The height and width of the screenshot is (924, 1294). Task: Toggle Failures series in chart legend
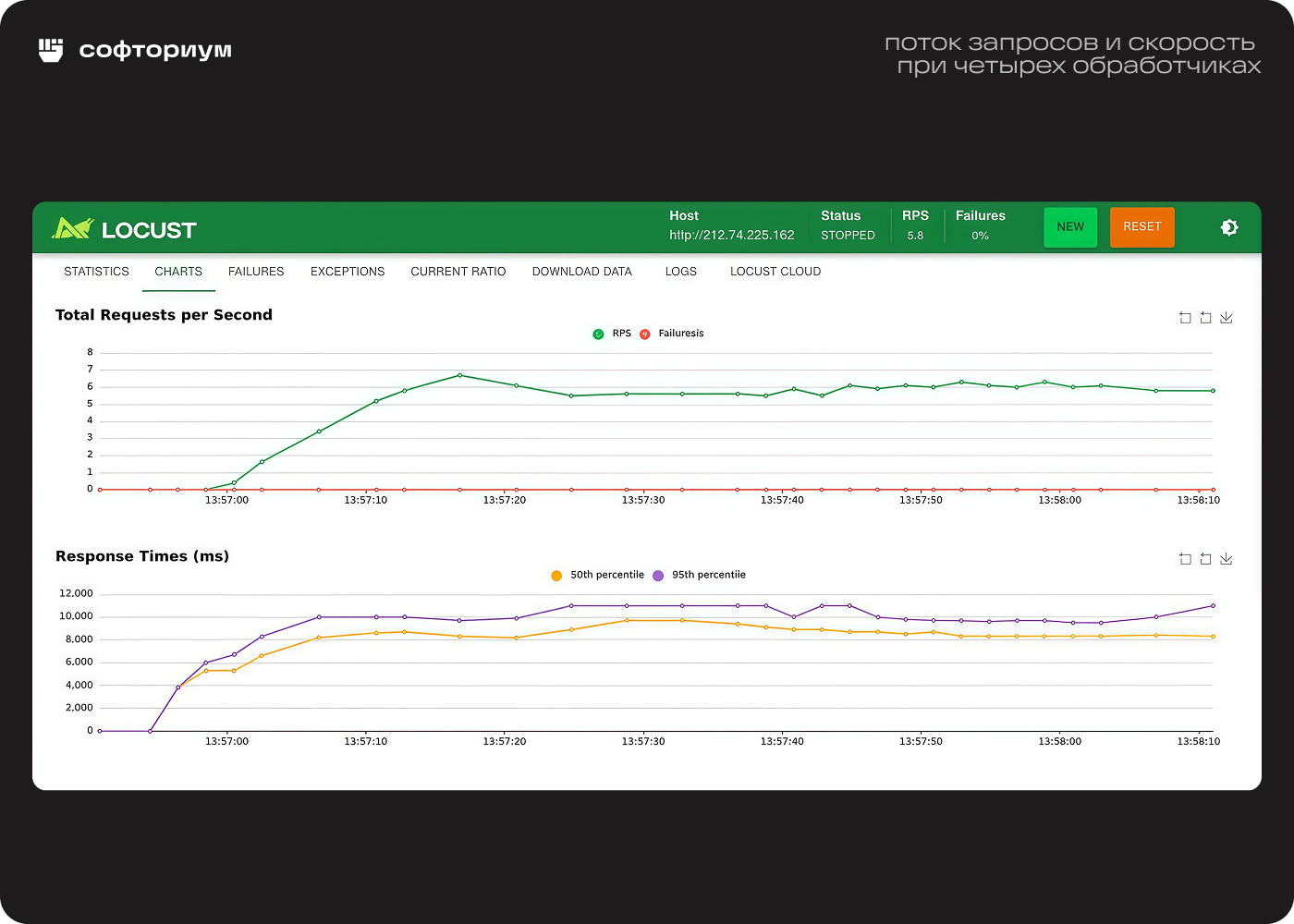click(x=672, y=334)
